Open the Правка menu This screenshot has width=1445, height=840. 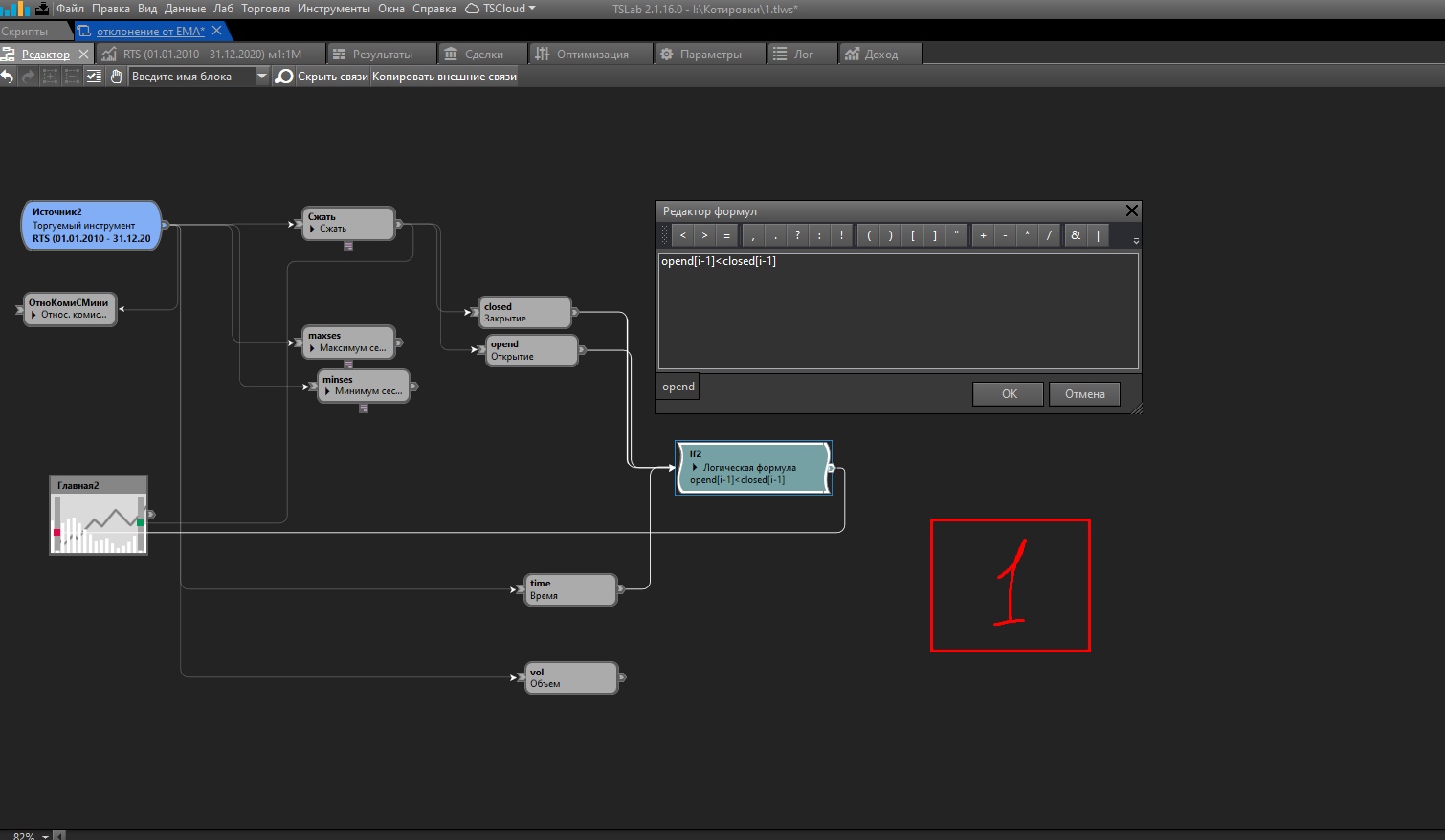point(111,9)
